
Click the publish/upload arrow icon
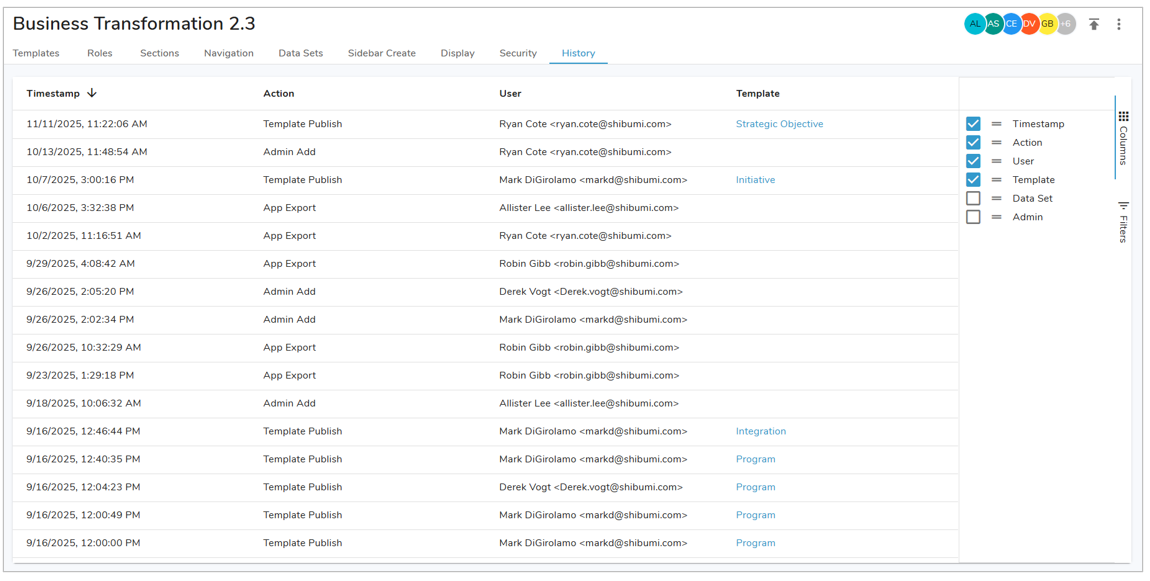coord(1094,24)
